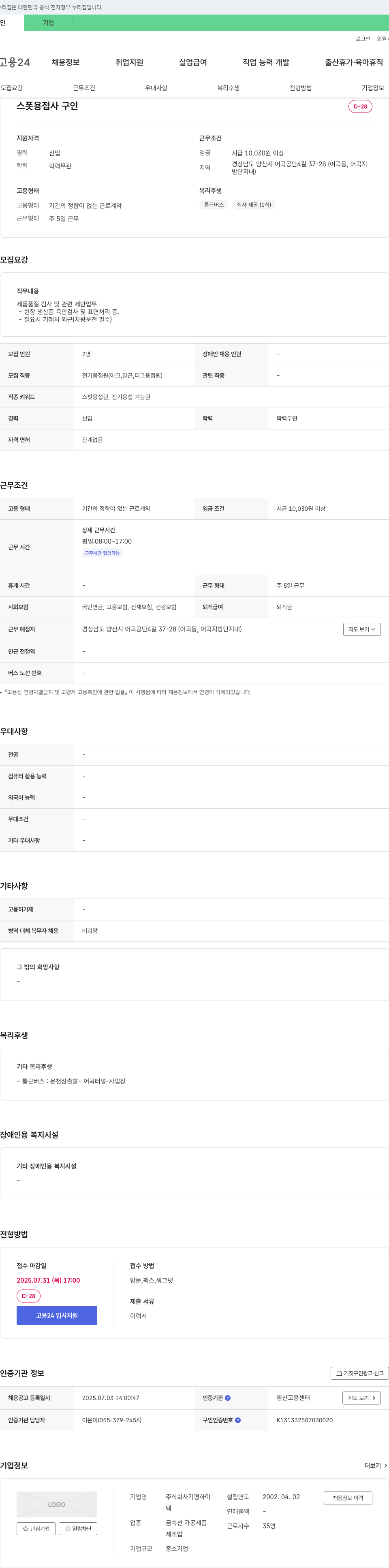Click the 고용24 logo
This screenshot has width=389, height=1568.
click(x=15, y=62)
